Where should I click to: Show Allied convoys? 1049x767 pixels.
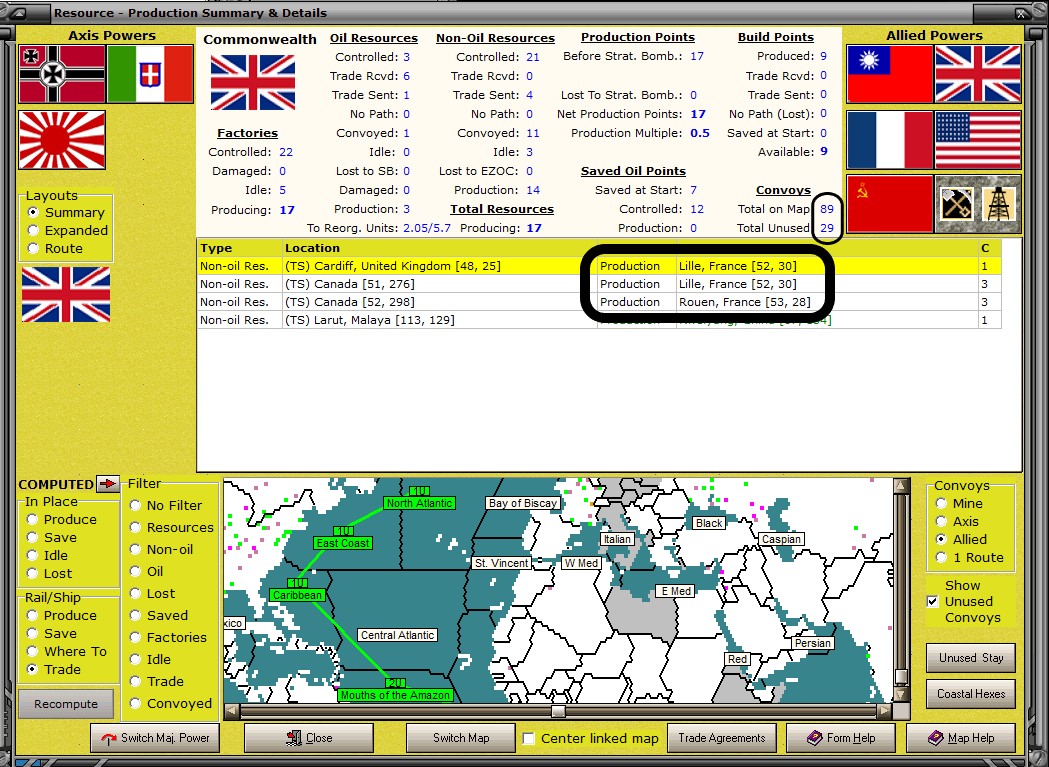pos(961,539)
